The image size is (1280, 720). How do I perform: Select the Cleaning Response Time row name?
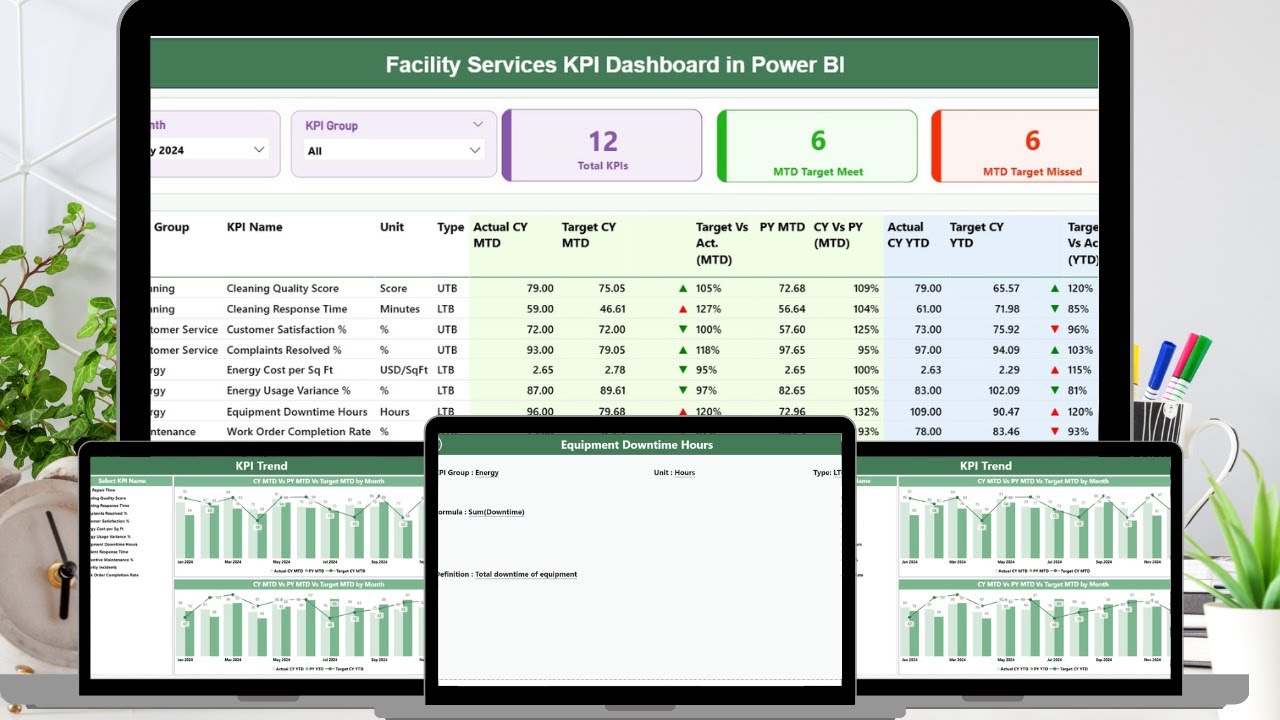287,309
